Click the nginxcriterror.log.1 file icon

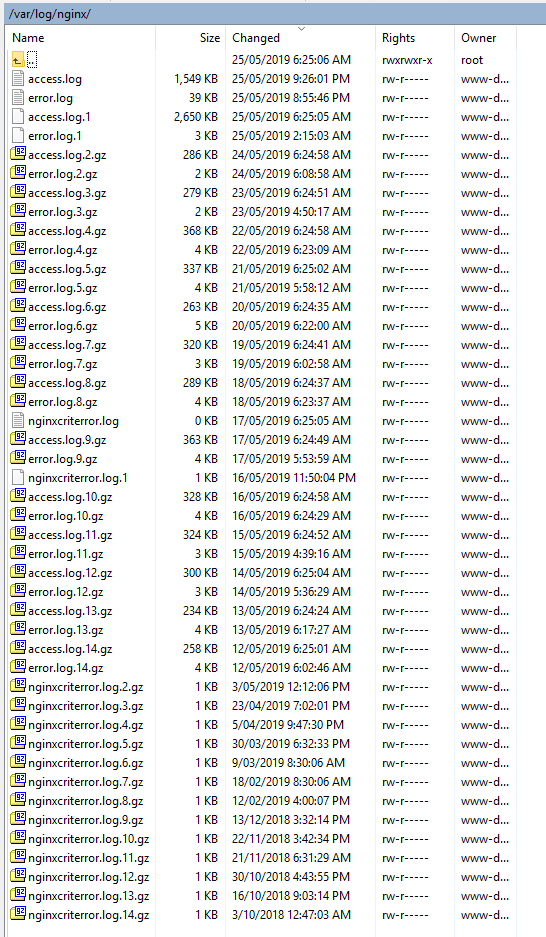pos(18,478)
